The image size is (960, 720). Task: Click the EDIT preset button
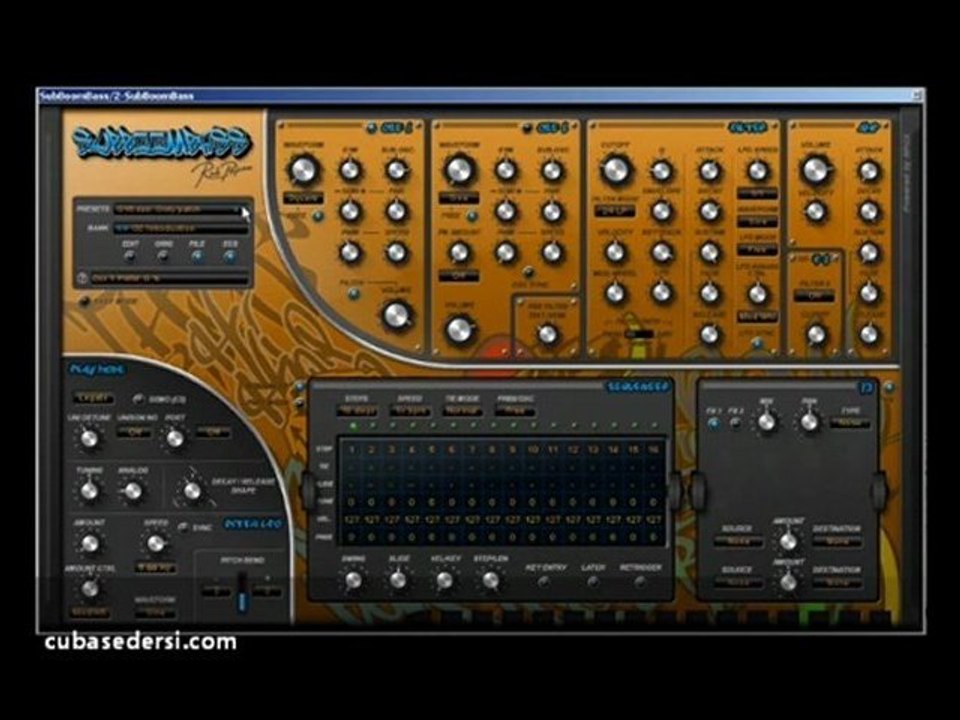pyautogui.click(x=129, y=257)
